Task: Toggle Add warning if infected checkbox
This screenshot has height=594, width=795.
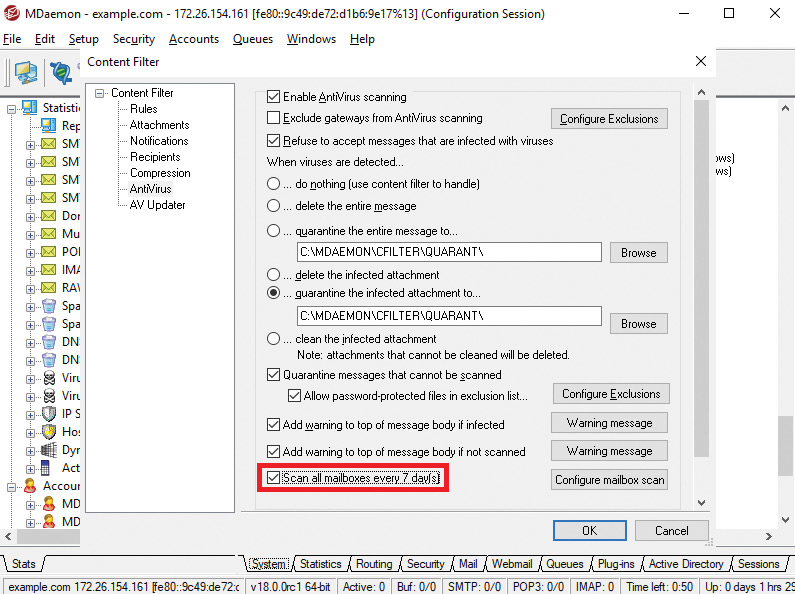Action: click(273, 424)
